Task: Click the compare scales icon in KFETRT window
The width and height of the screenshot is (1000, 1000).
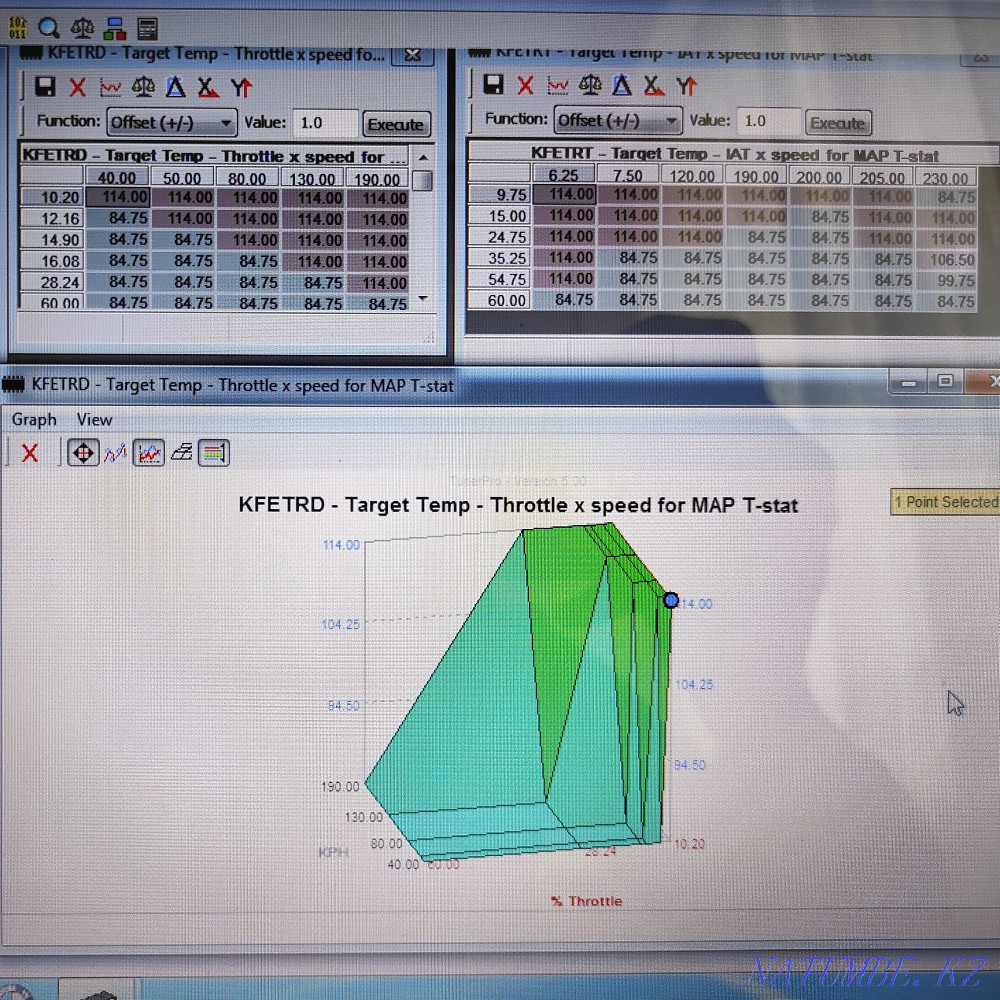Action: tap(590, 85)
